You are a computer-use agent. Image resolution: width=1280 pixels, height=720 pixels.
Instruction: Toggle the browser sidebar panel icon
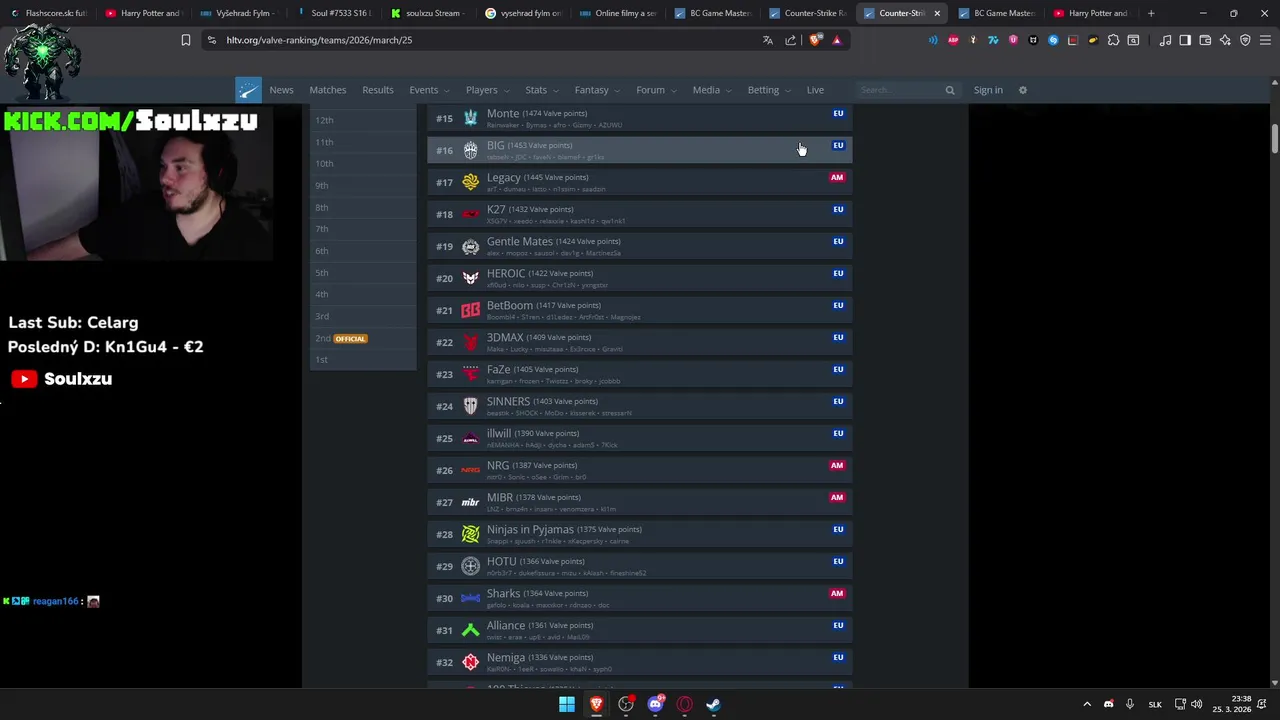(1185, 40)
